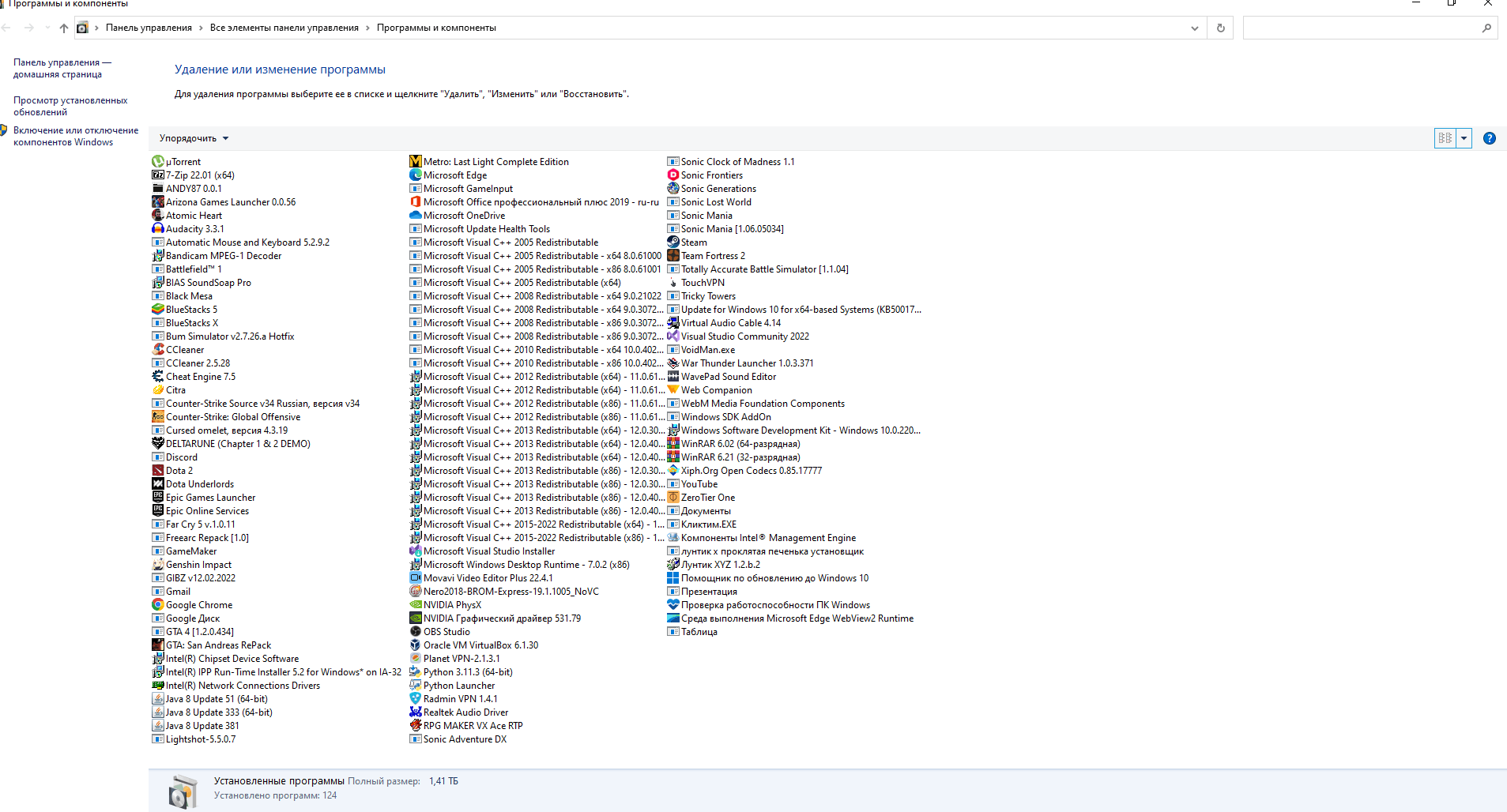Click the Dota 2 icon

(158, 470)
